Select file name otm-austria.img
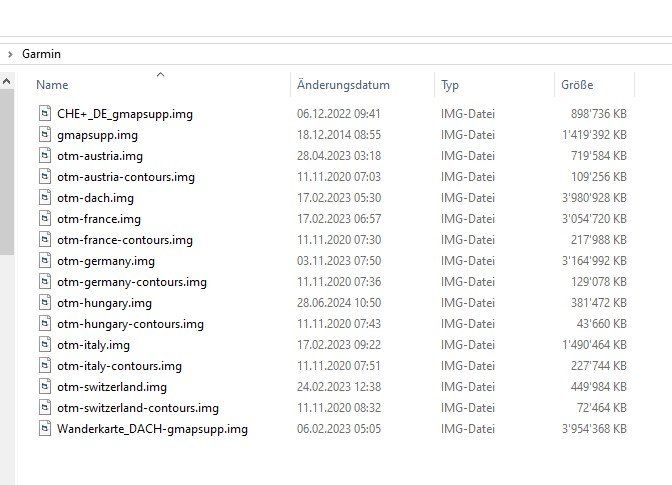The image size is (672, 485). tap(100, 156)
